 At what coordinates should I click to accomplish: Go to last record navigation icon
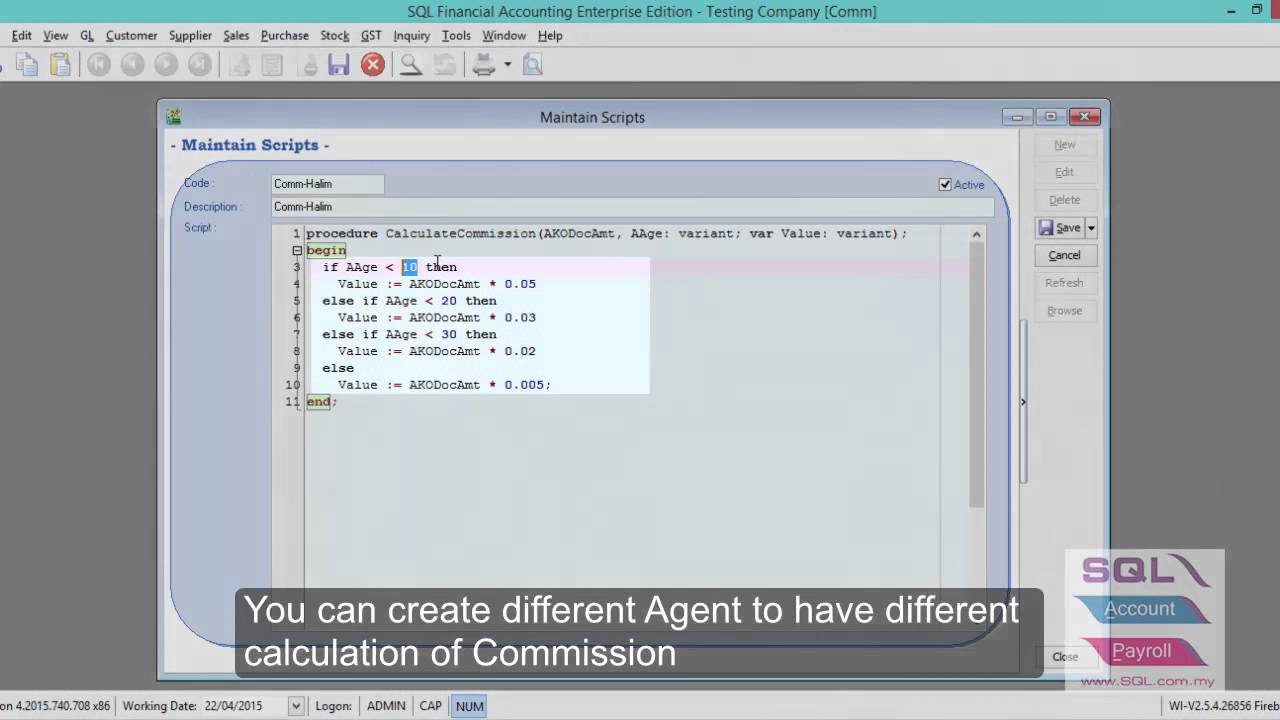(200, 65)
